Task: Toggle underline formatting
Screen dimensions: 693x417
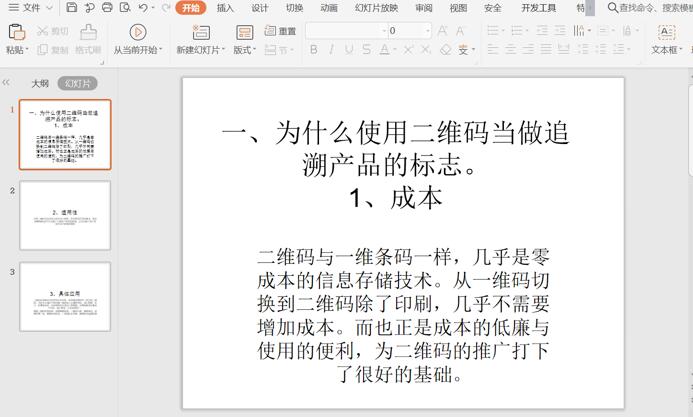Action: click(349, 50)
